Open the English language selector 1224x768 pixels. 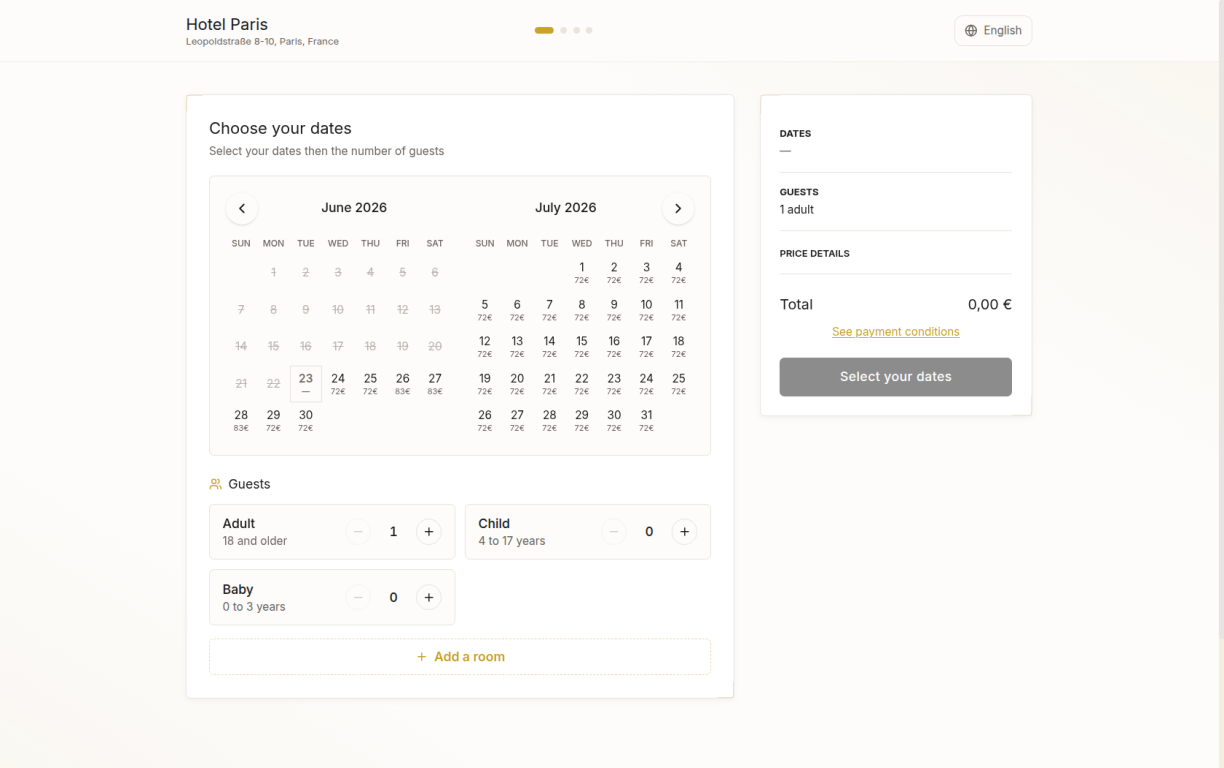pos(993,31)
